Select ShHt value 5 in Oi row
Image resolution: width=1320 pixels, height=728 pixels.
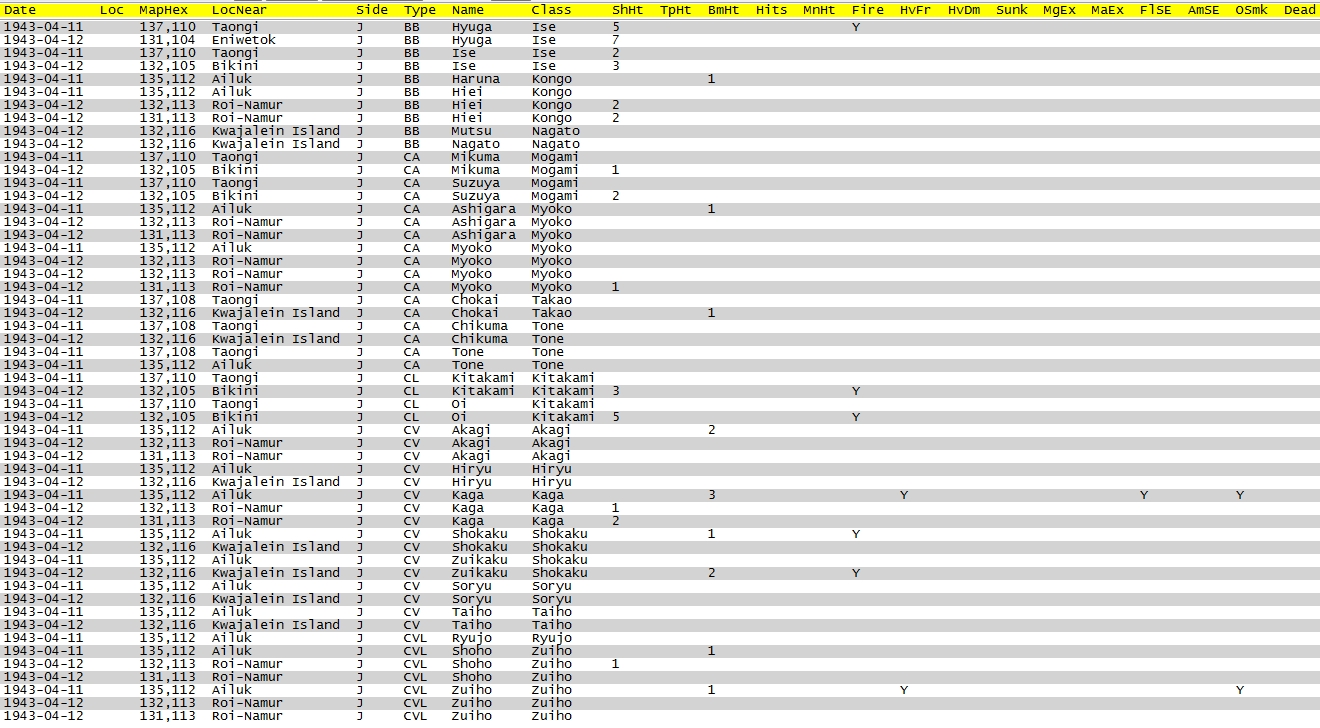616,417
